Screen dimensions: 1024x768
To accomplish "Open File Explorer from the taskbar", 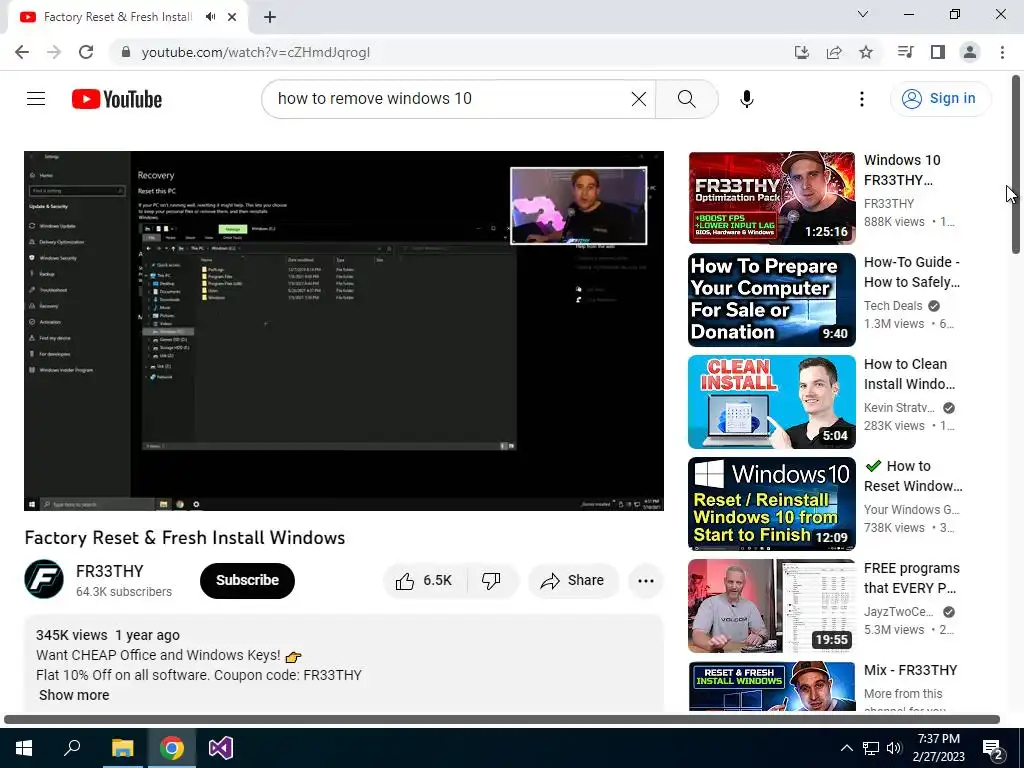I will [122, 748].
